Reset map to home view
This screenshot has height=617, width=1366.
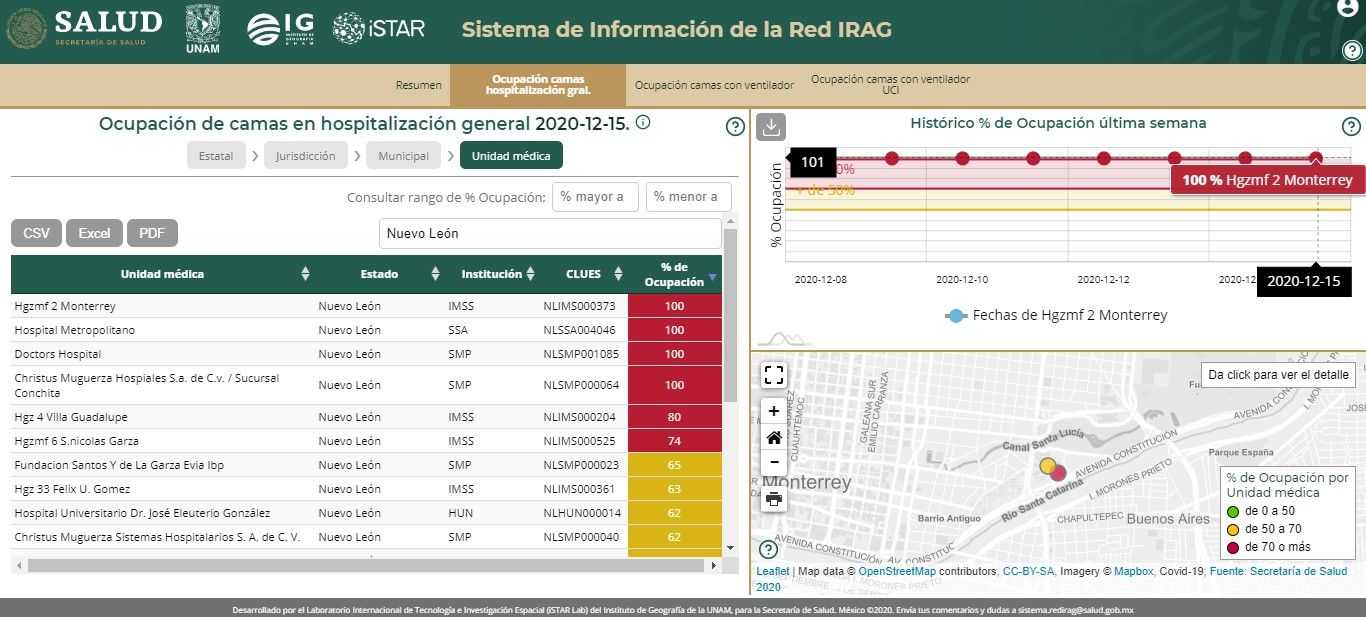(x=773, y=437)
